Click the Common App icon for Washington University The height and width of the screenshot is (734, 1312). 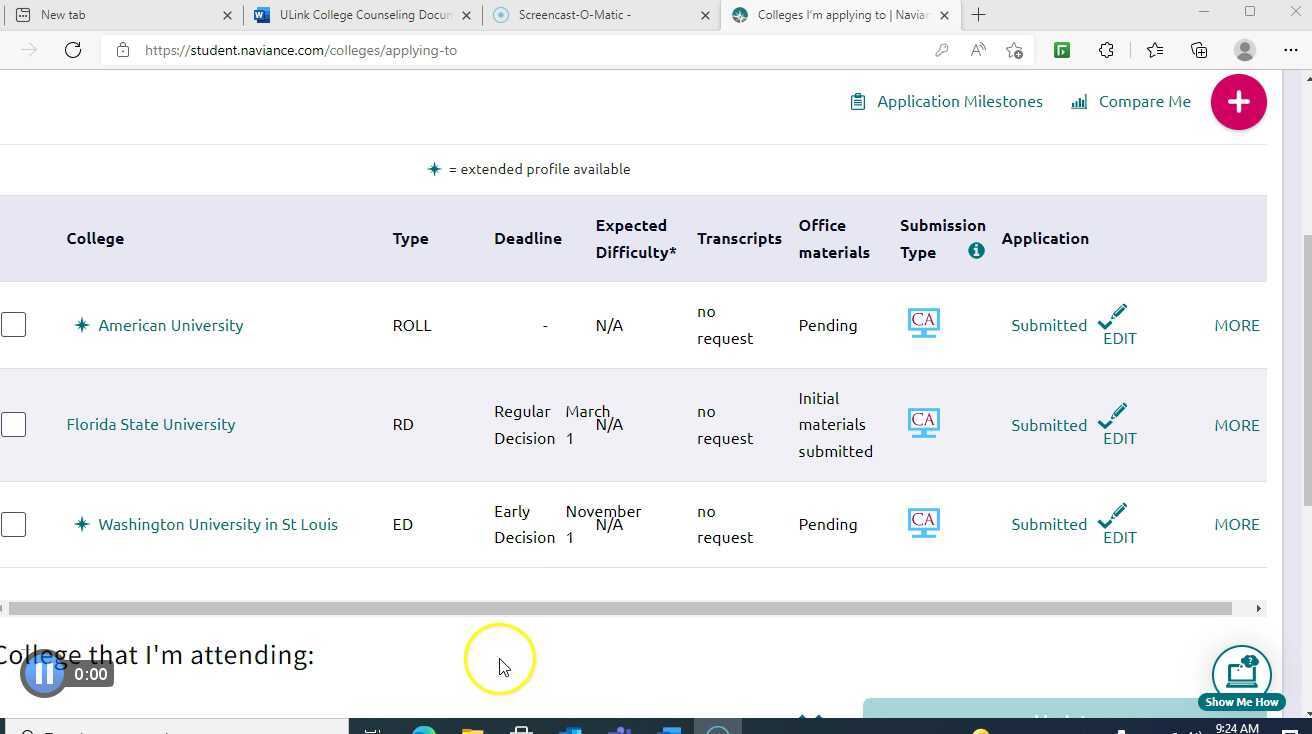click(923, 523)
